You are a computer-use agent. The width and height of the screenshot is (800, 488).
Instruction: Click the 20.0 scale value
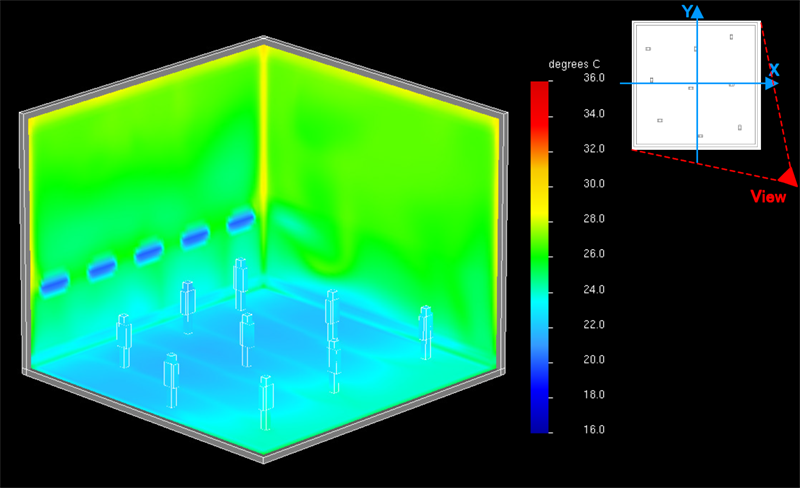594,360
